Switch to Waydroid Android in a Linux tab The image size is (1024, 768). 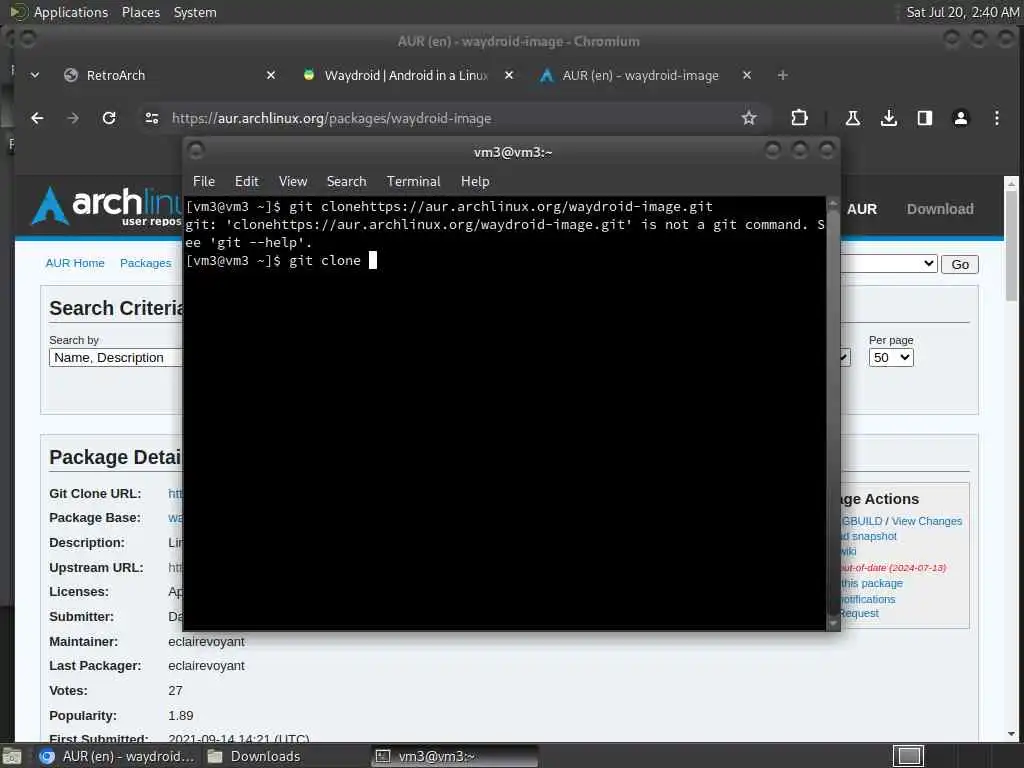(x=406, y=75)
